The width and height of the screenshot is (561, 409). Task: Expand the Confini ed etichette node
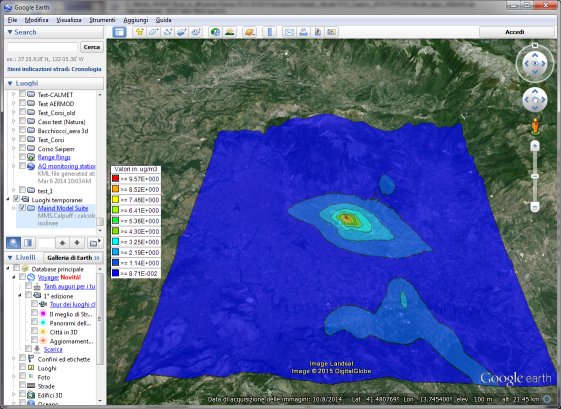(14, 359)
